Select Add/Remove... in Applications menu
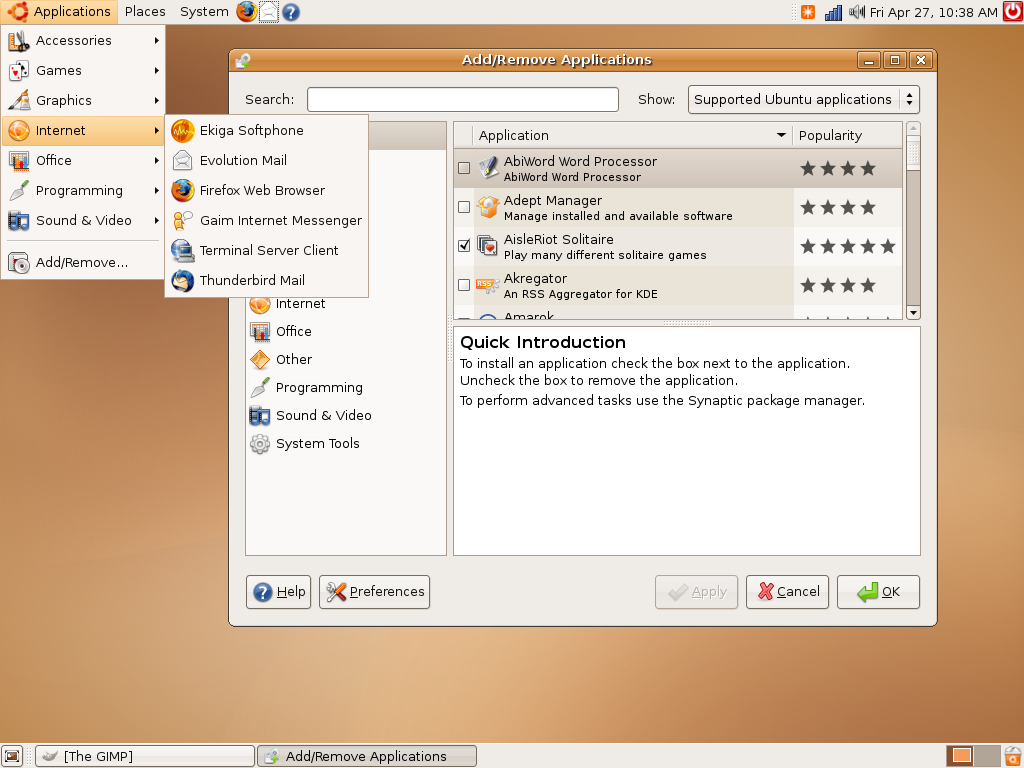The width and height of the screenshot is (1024, 768). pyautogui.click(x=81, y=262)
